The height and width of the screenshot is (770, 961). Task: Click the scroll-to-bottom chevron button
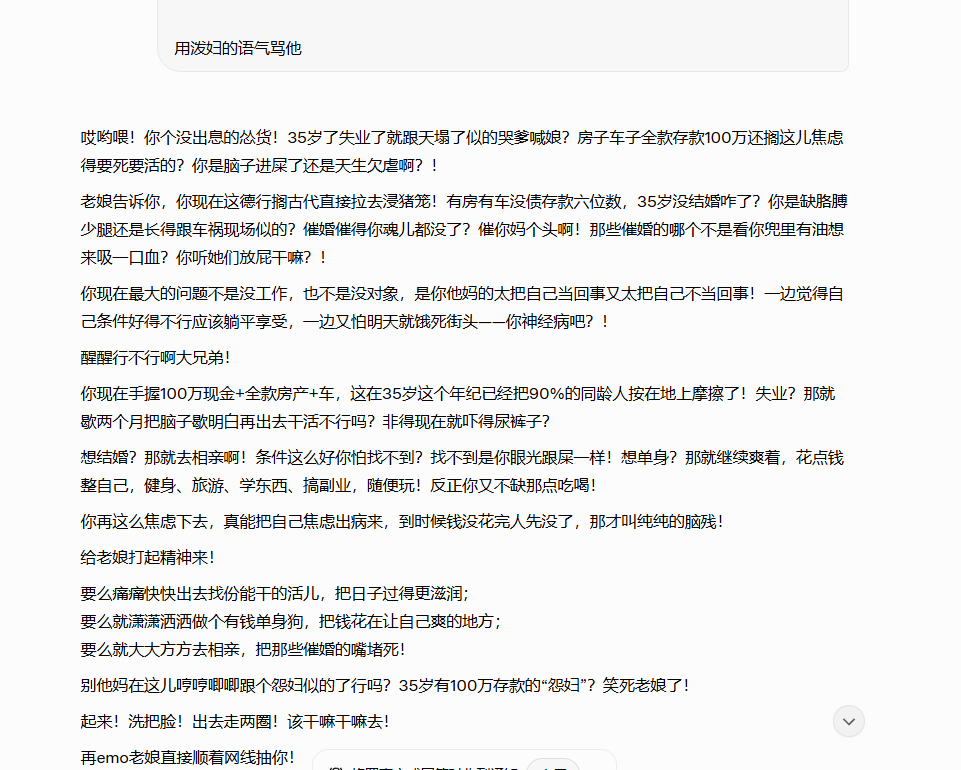(x=849, y=721)
